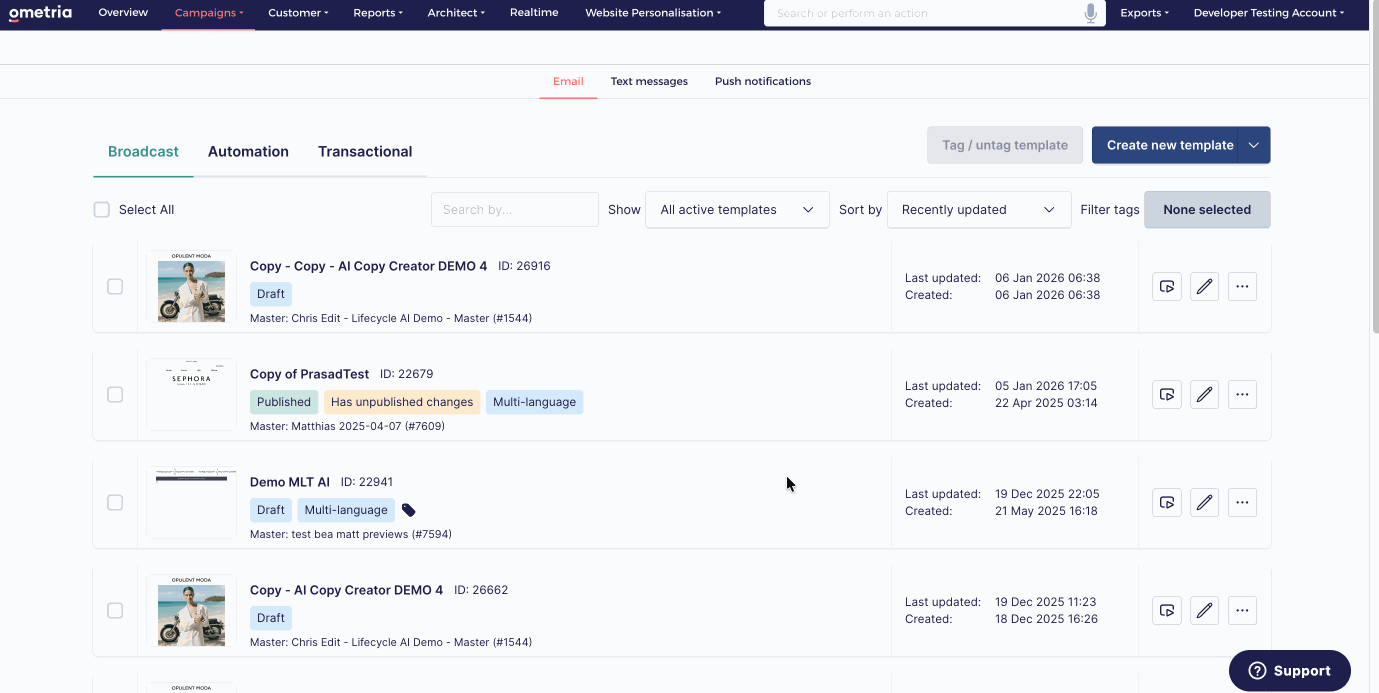Click the Tag / untag template button

click(x=1005, y=145)
